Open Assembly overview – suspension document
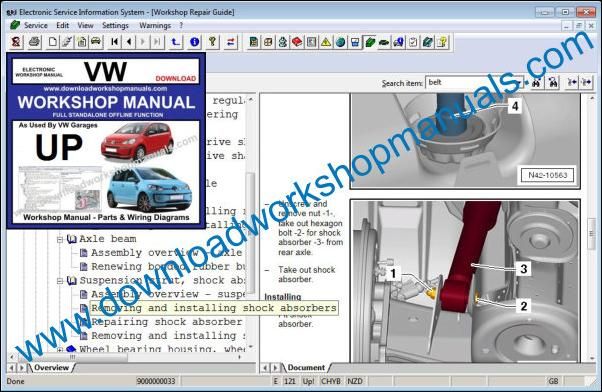The height and width of the screenshot is (392, 602). click(x=168, y=294)
